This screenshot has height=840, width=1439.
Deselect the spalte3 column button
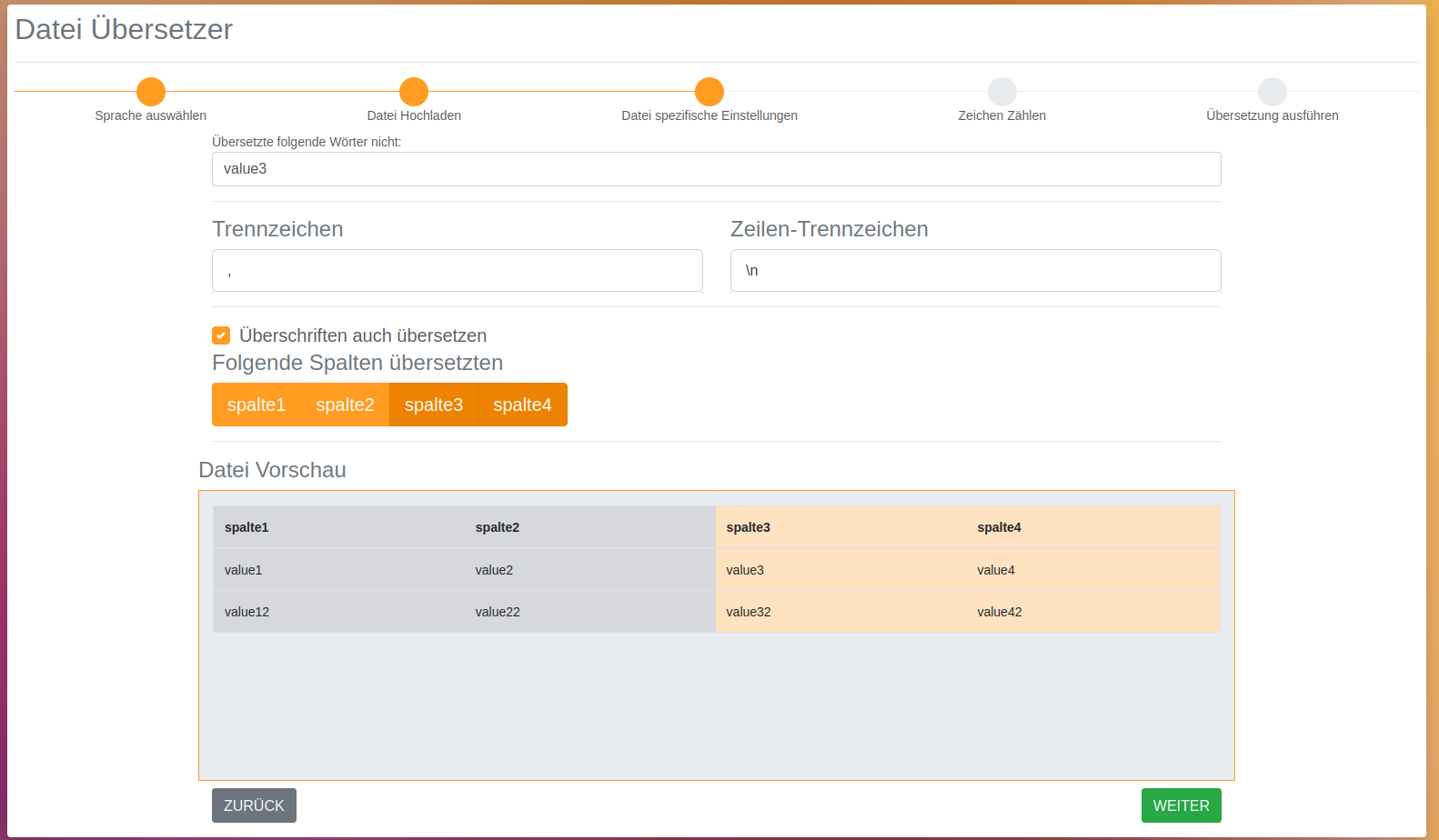click(x=433, y=405)
